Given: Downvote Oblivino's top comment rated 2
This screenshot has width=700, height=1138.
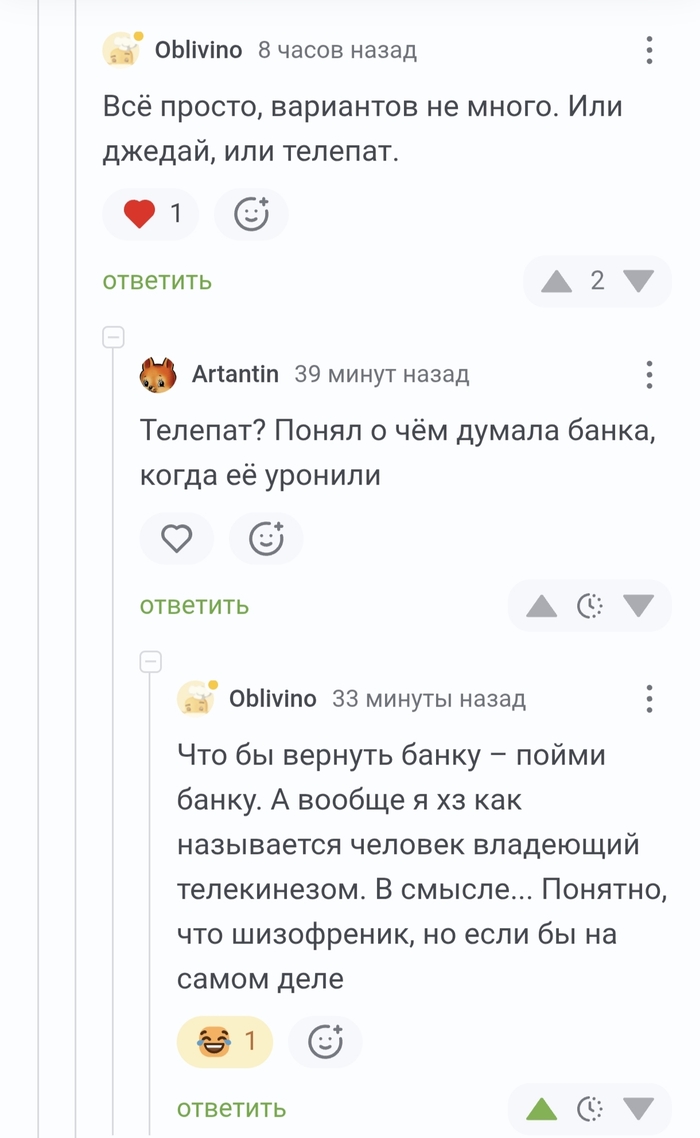Looking at the screenshot, I should pyautogui.click(x=638, y=281).
